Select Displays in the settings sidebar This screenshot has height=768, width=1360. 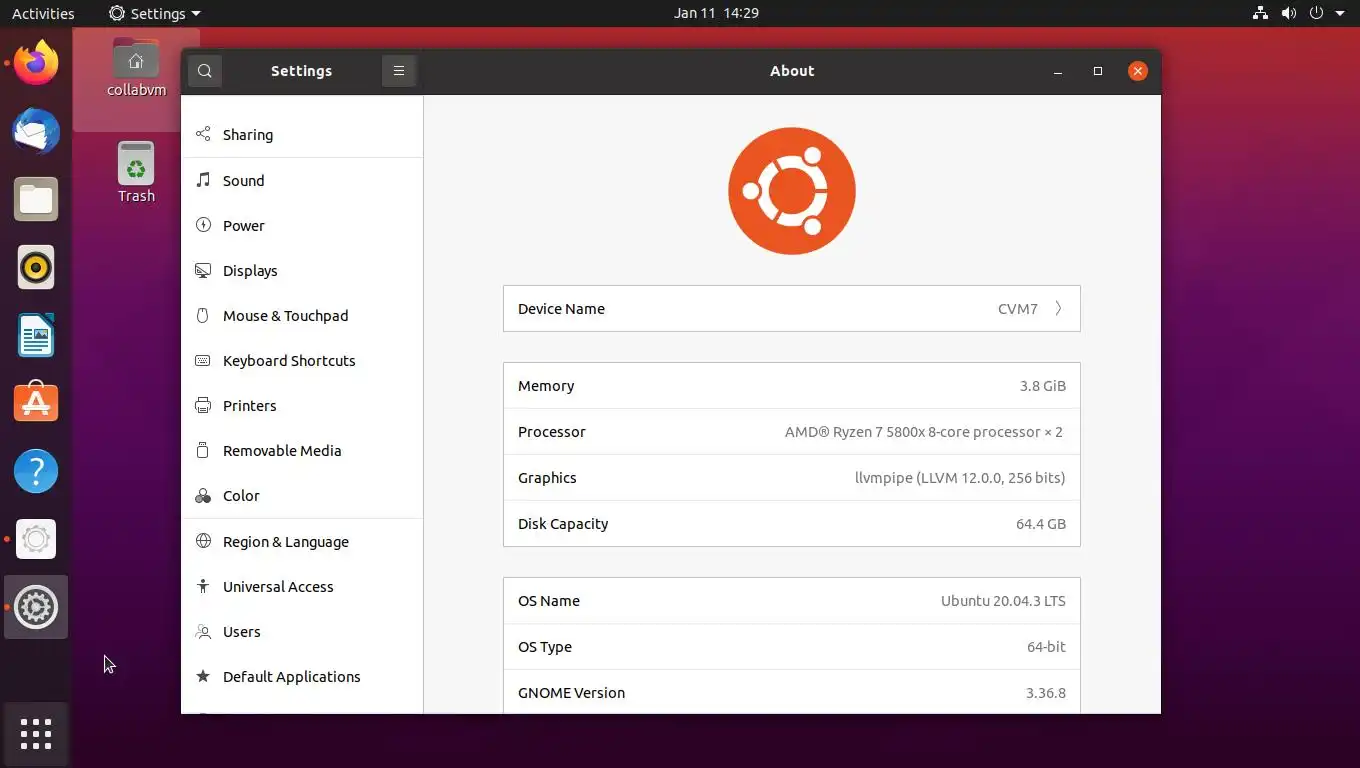coord(302,270)
